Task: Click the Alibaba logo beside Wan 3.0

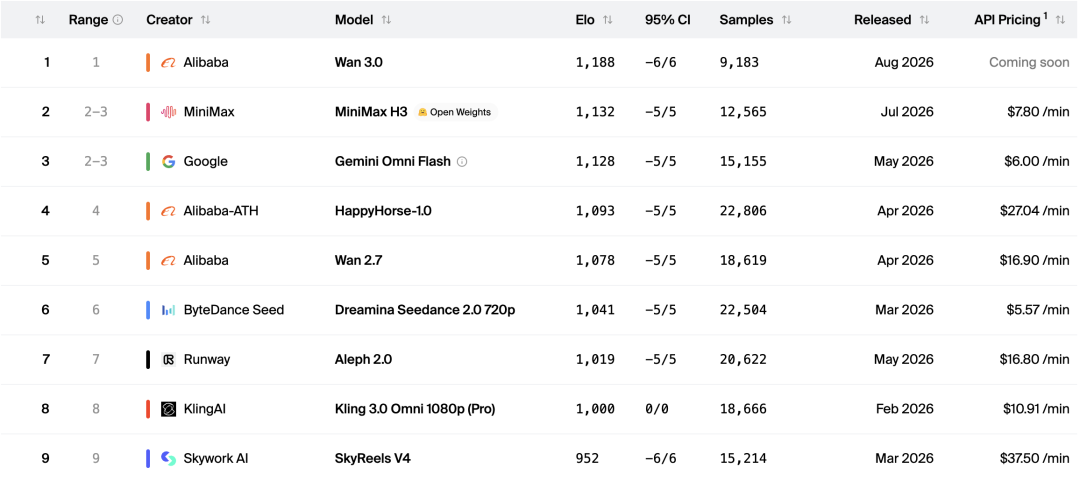Action: 168,63
